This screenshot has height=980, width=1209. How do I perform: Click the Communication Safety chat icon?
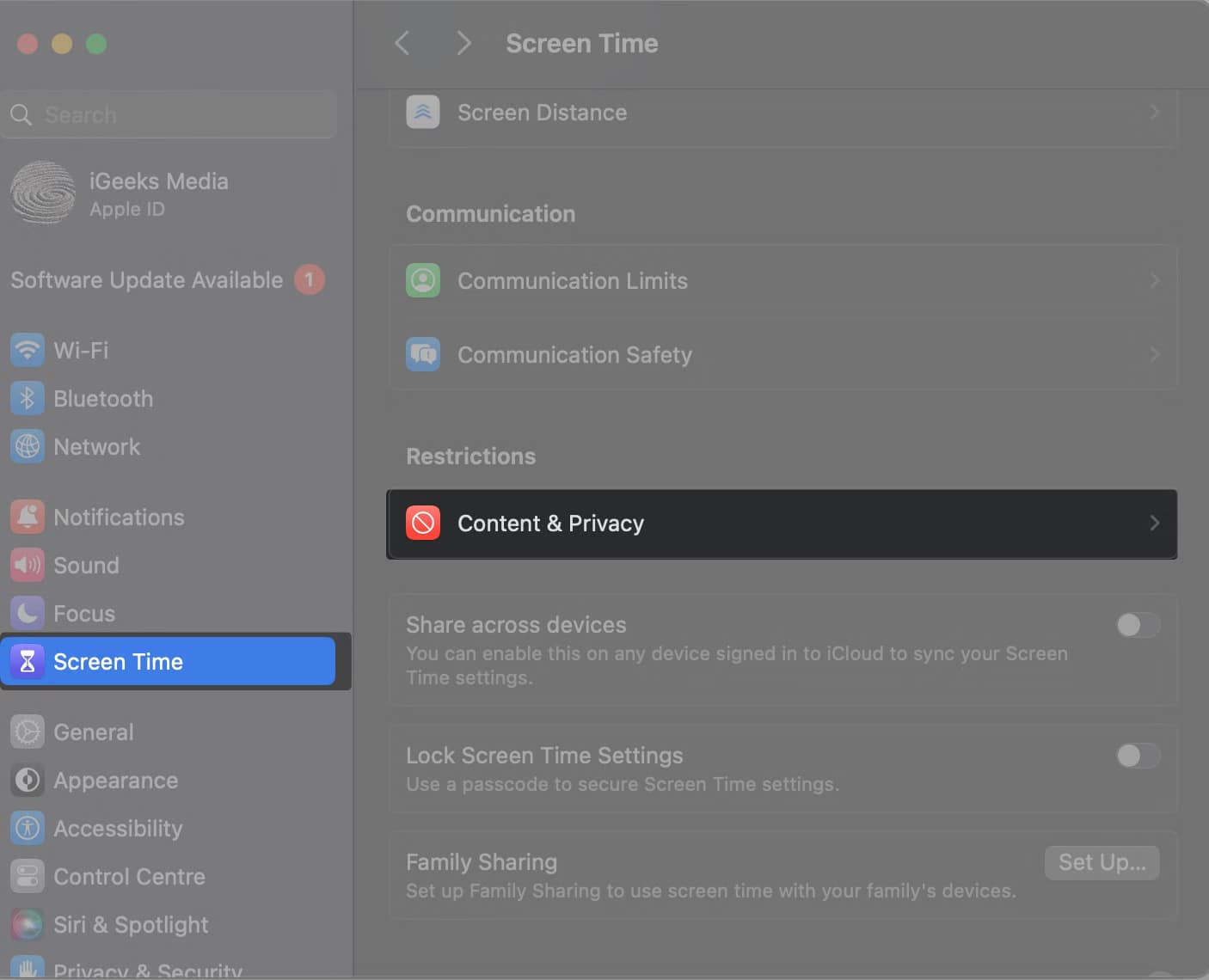(x=423, y=355)
